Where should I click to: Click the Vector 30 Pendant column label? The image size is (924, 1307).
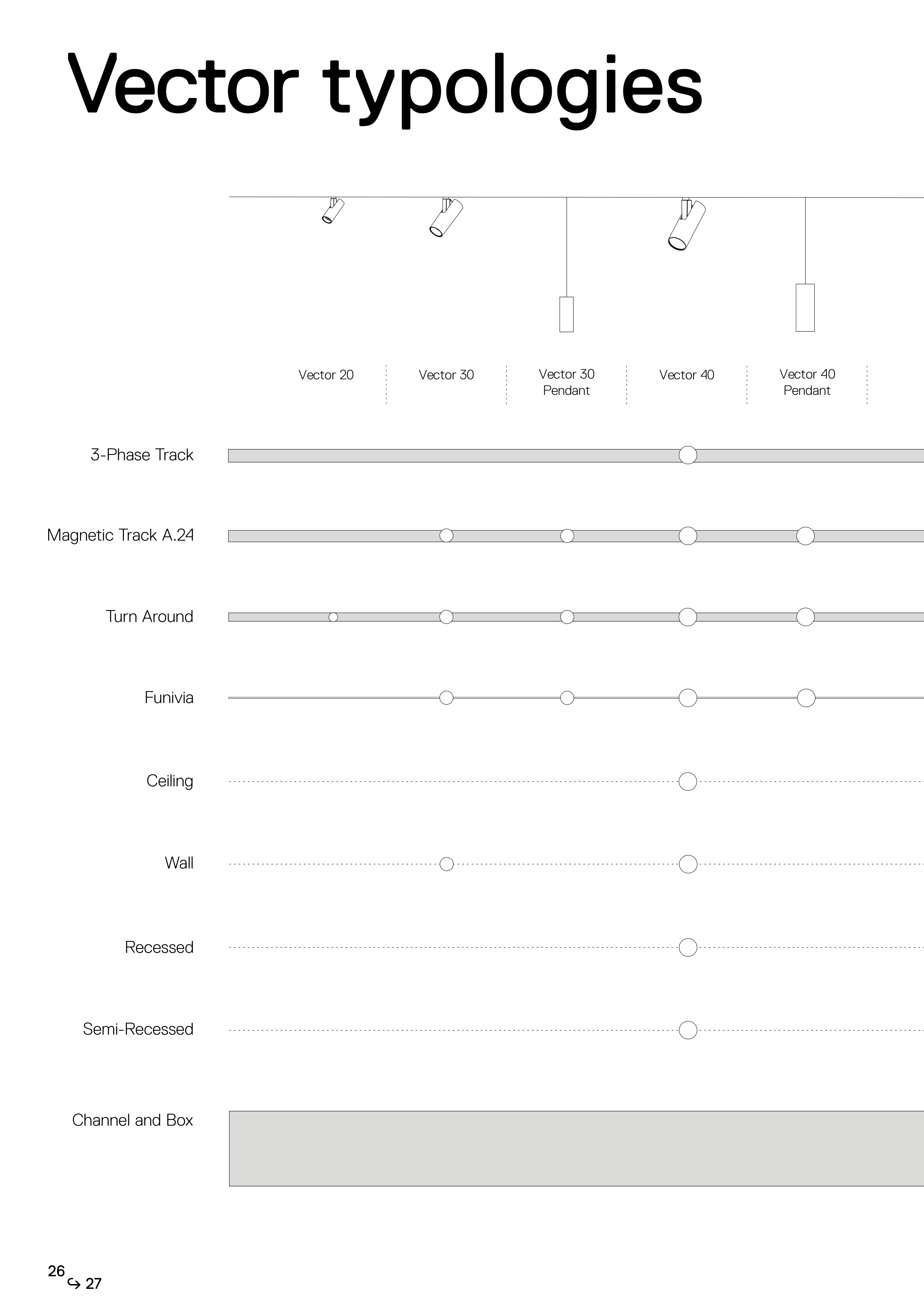tap(567, 382)
